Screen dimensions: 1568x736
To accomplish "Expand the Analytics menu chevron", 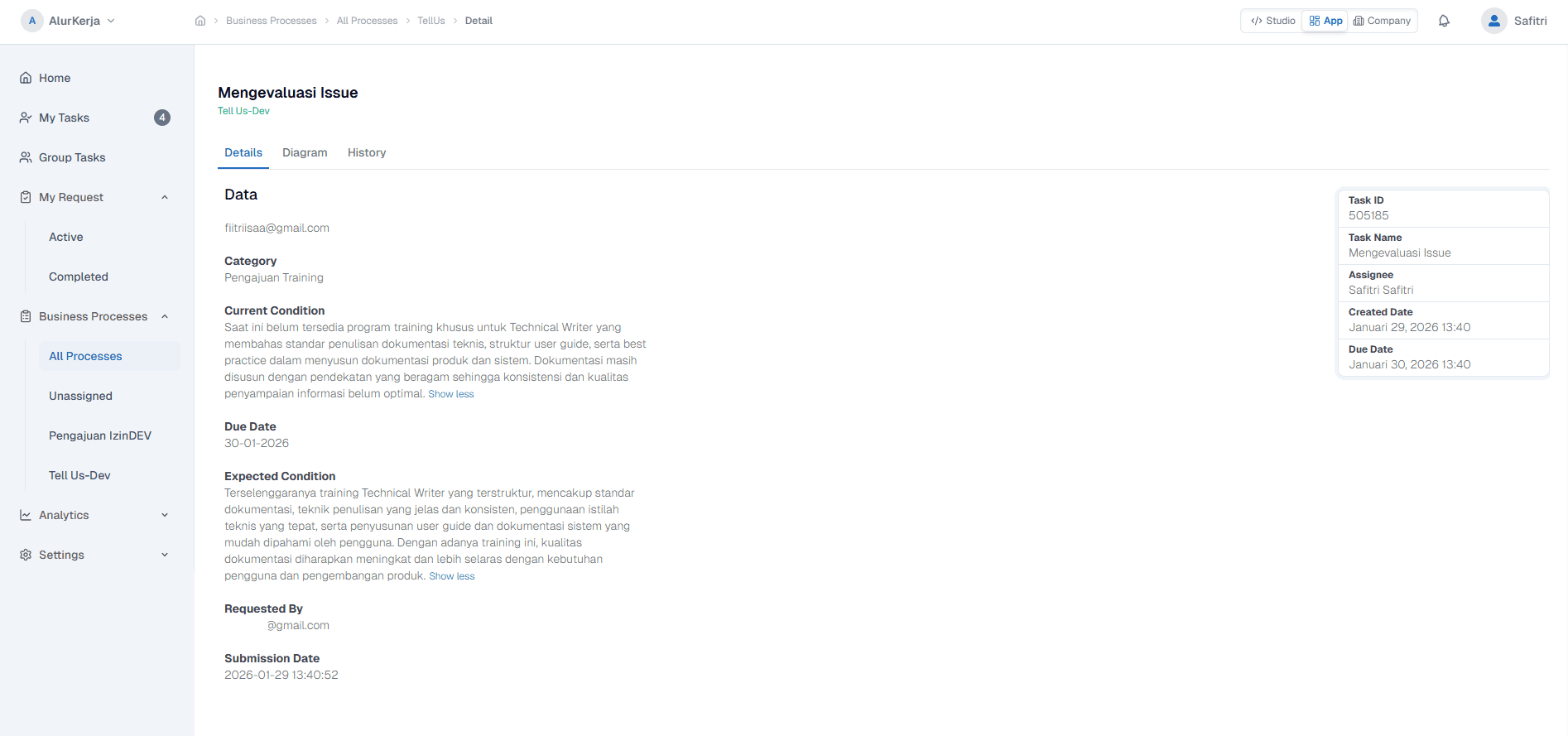I will click(165, 515).
